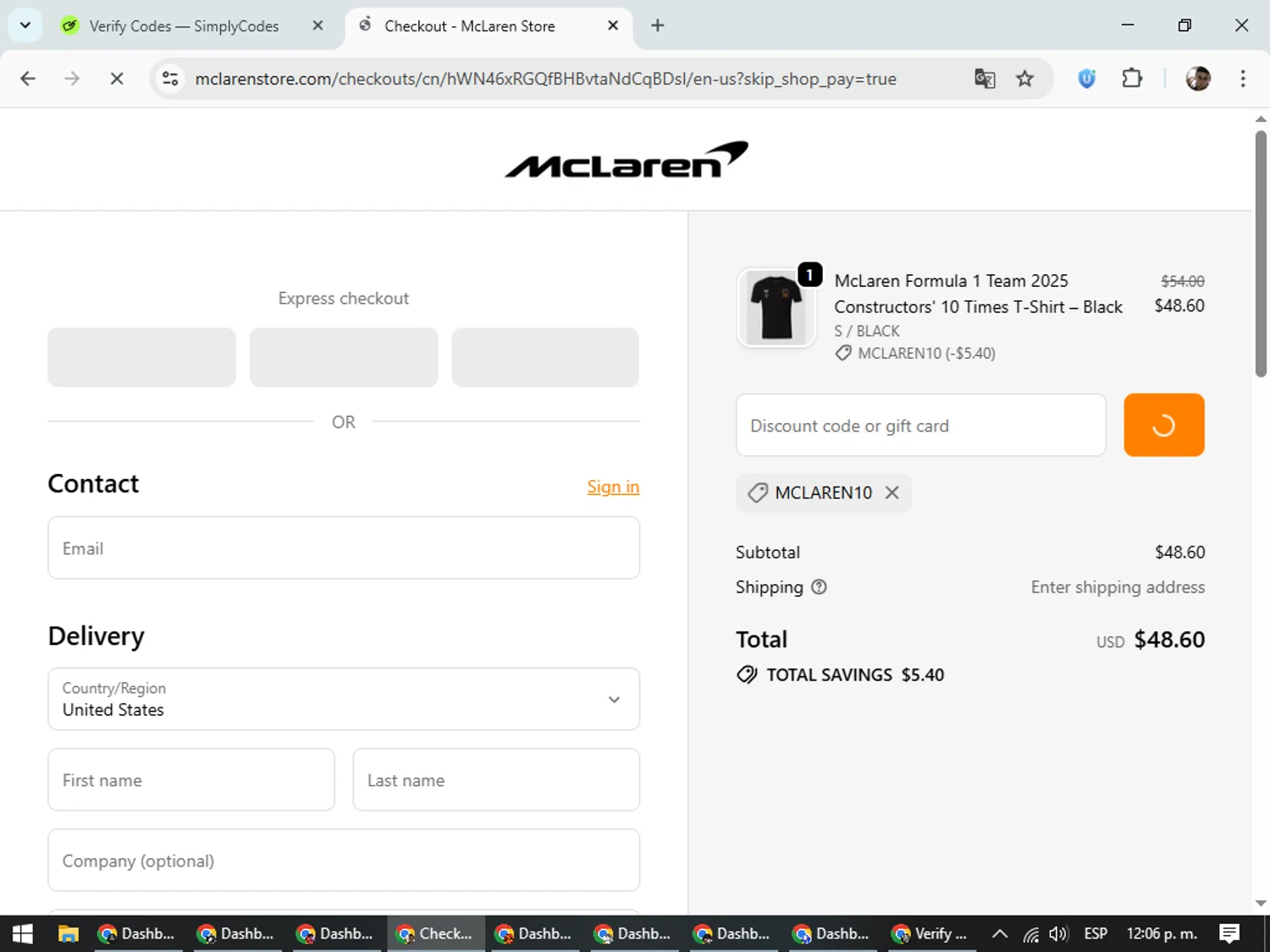Screen dimensions: 1270x952
Task: Open the clock showing 12:06 p. m.
Action: 1162,933
